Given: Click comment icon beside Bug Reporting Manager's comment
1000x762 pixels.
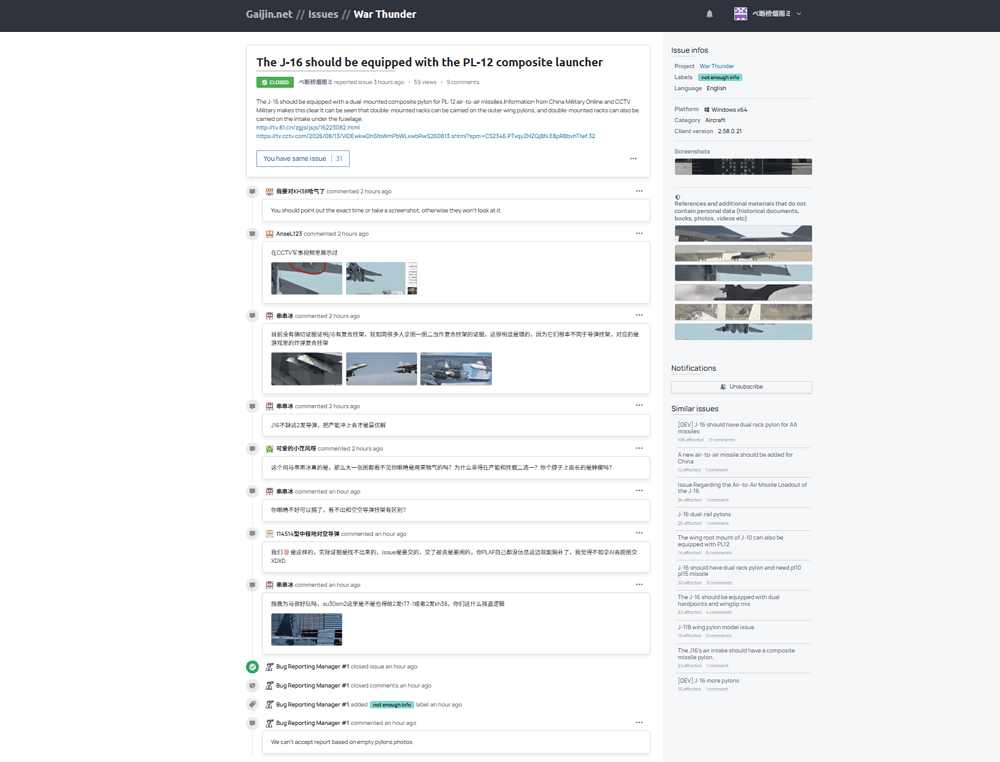Looking at the screenshot, I should 253,723.
